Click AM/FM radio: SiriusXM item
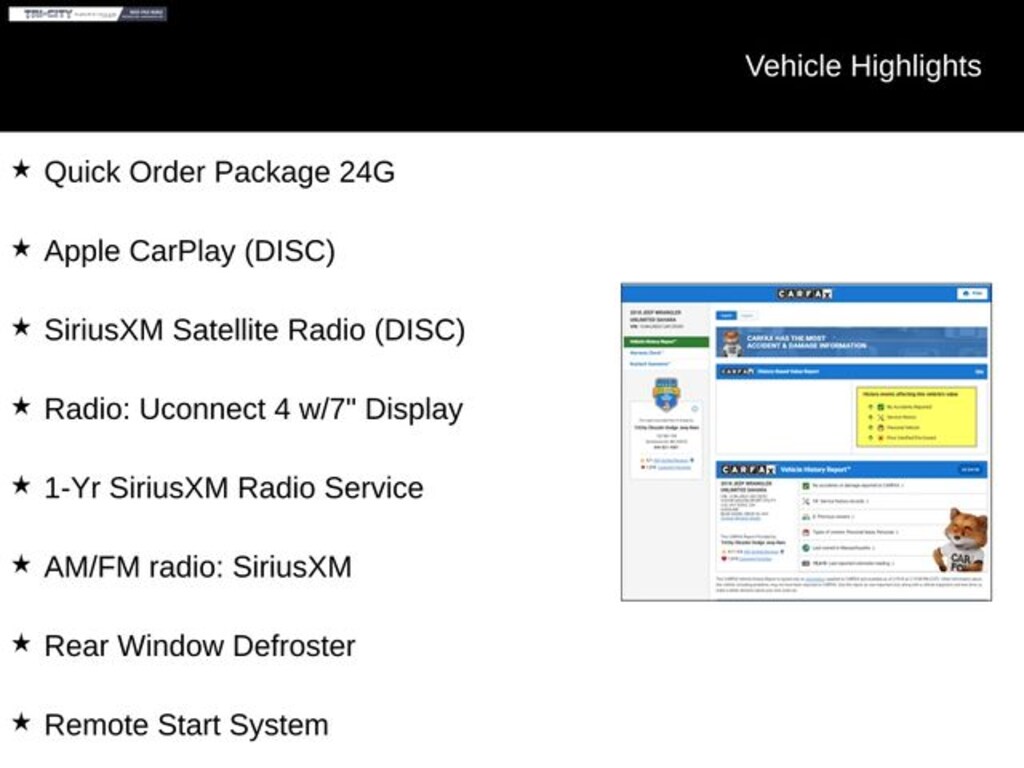Image resolution: width=1024 pixels, height=768 pixels. [197, 567]
